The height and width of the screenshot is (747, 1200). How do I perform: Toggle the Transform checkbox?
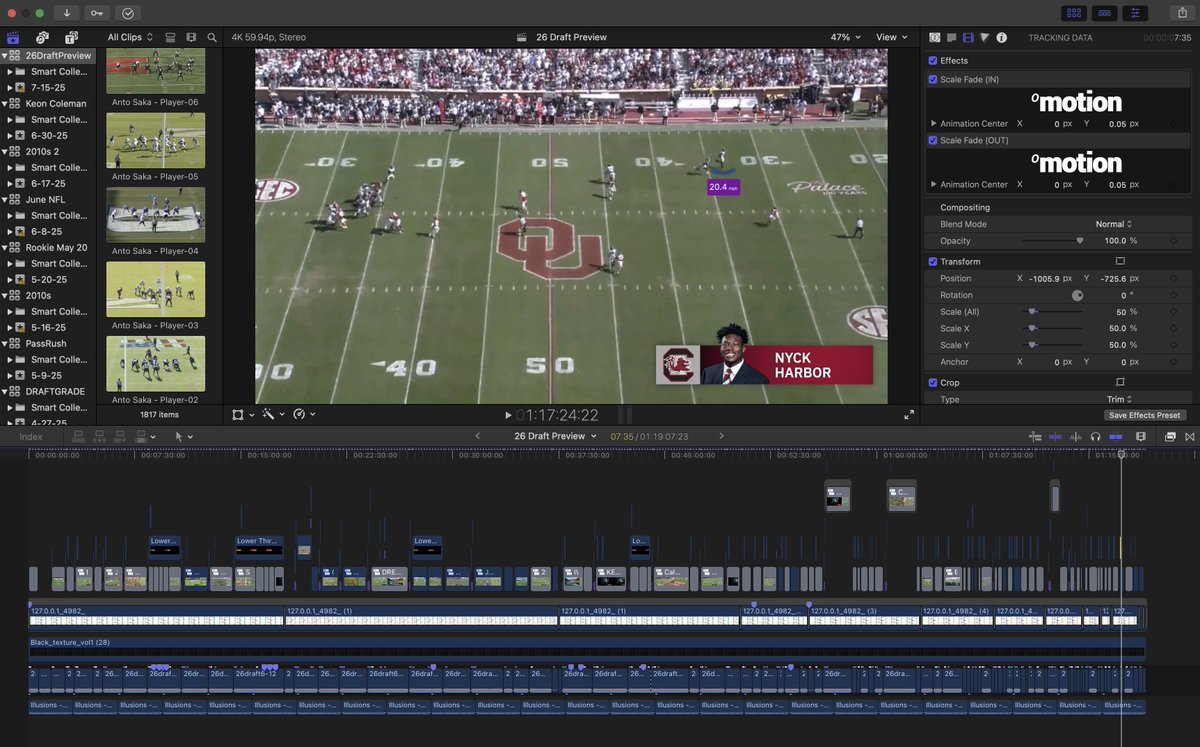click(933, 261)
